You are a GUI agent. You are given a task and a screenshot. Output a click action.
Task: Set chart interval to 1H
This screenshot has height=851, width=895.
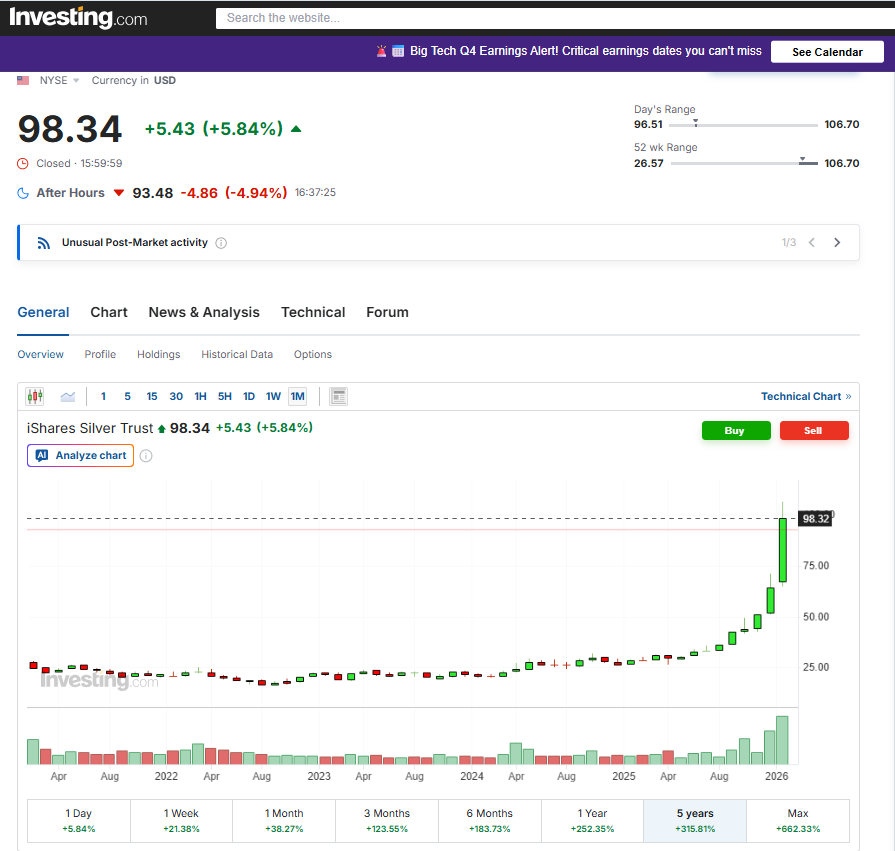pos(200,396)
